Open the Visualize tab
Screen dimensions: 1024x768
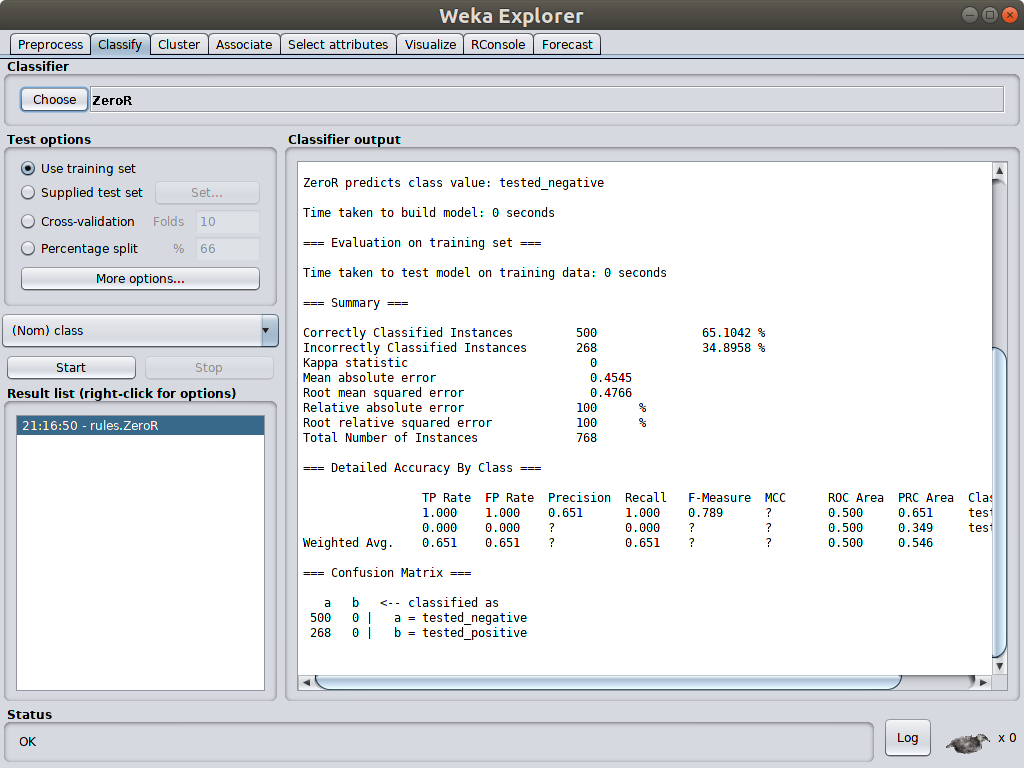click(x=430, y=44)
